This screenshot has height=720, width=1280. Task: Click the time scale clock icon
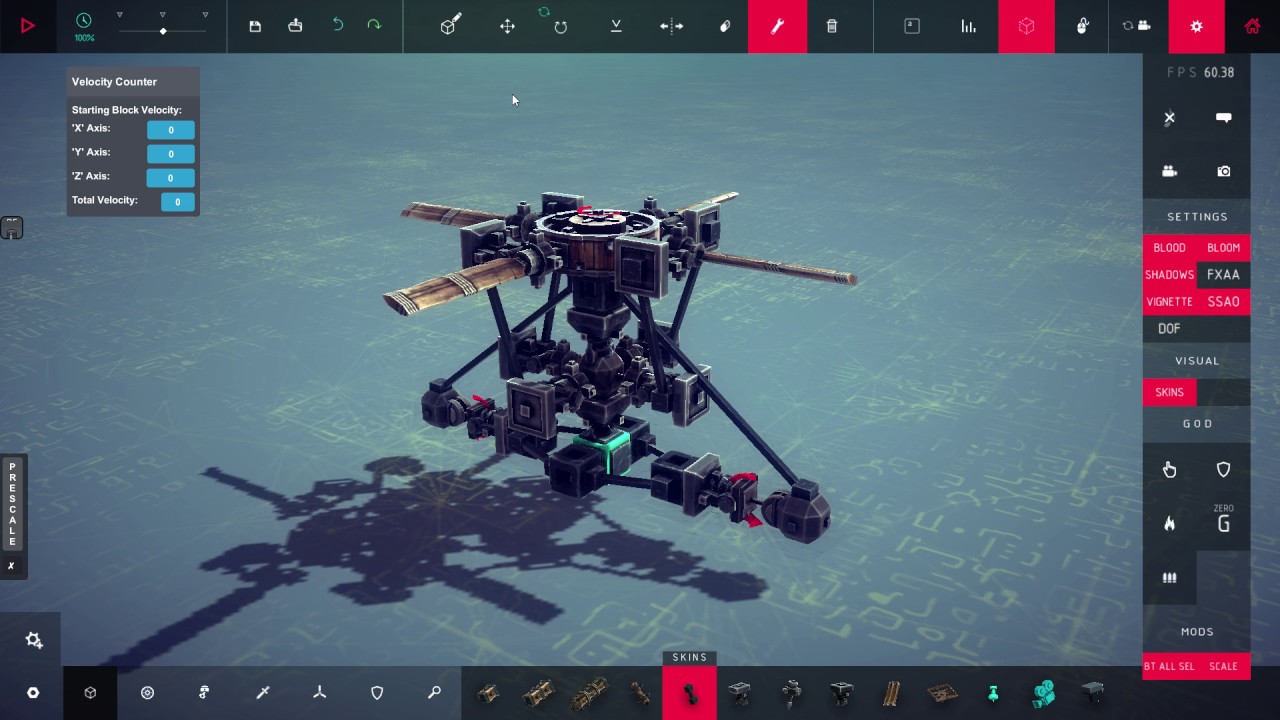point(84,20)
